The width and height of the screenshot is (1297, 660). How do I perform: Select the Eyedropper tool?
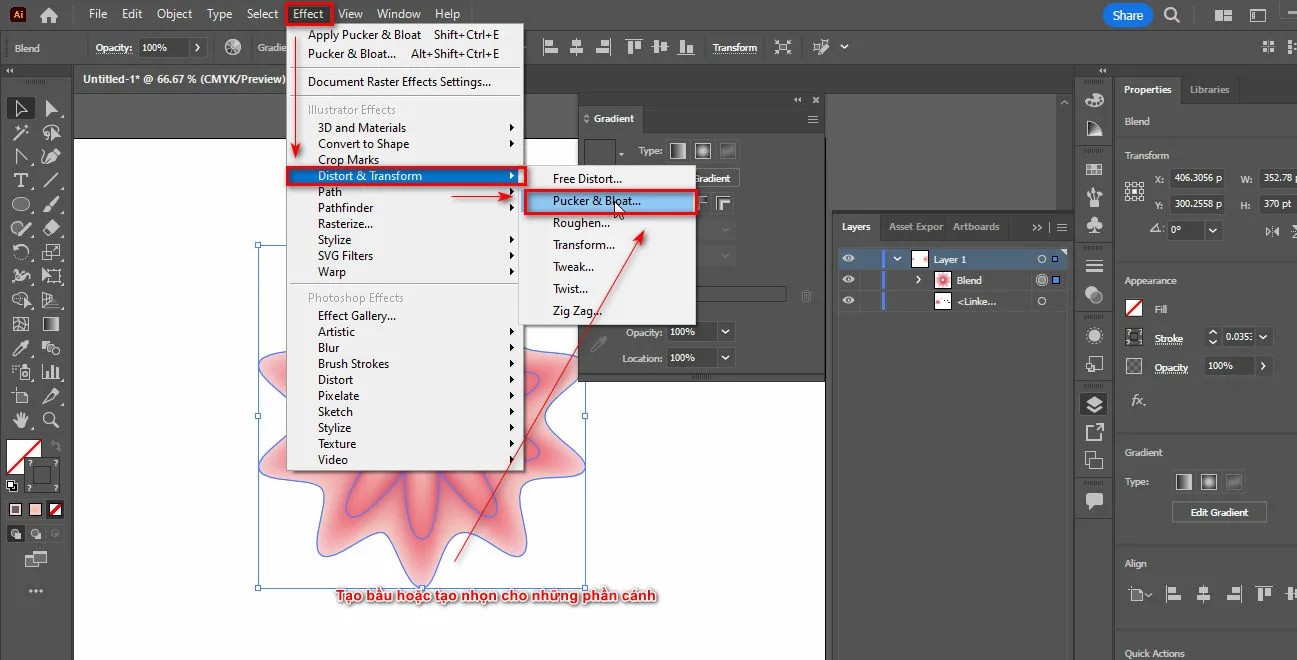coord(20,348)
